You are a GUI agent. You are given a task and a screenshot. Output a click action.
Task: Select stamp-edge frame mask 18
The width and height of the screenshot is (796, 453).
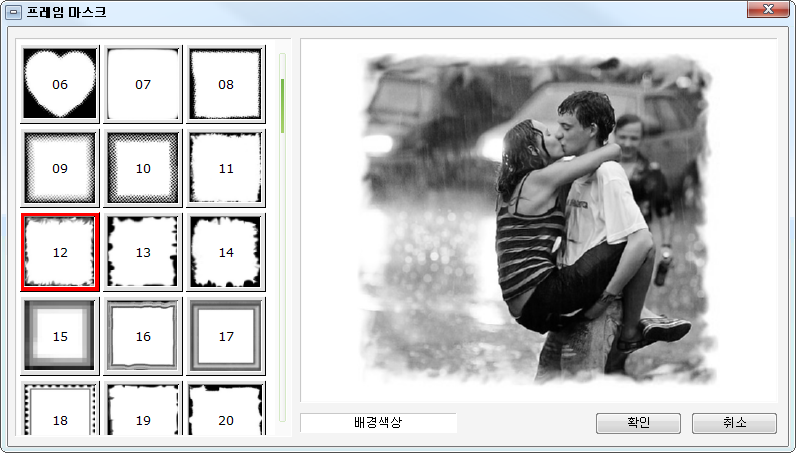(x=60, y=408)
